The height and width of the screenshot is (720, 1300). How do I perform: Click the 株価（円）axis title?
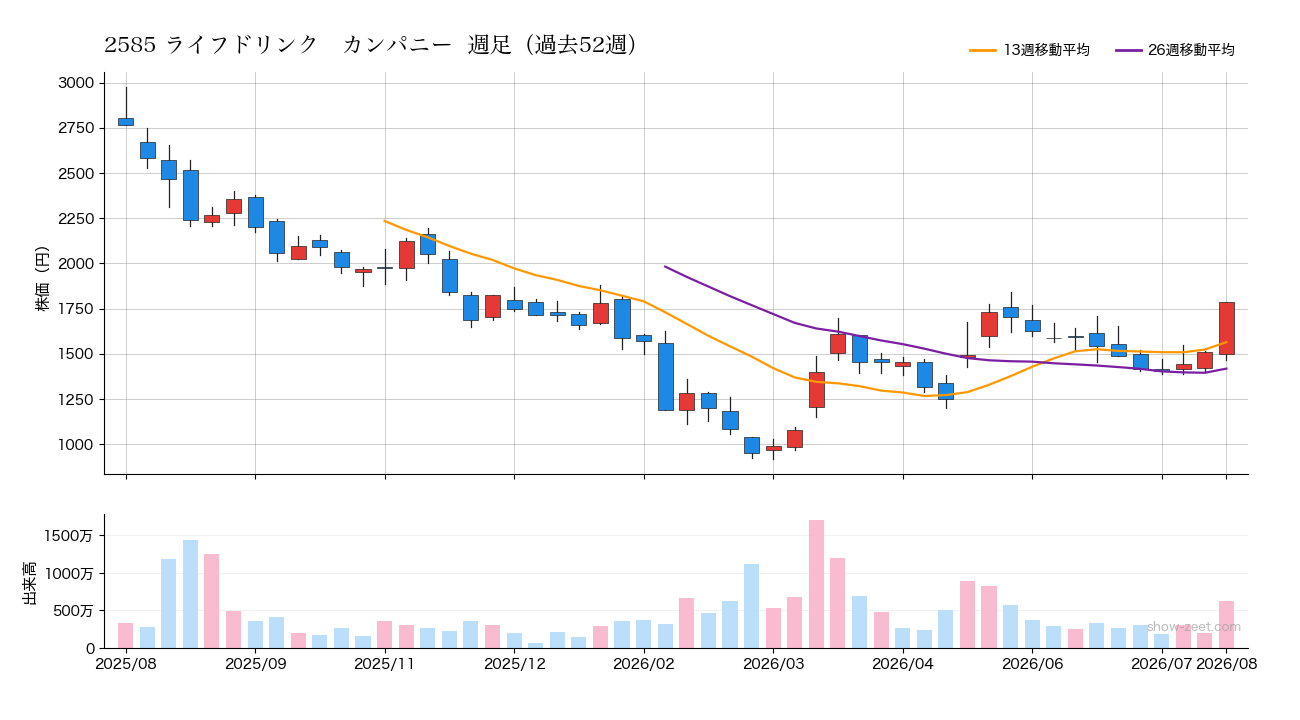coord(43,273)
